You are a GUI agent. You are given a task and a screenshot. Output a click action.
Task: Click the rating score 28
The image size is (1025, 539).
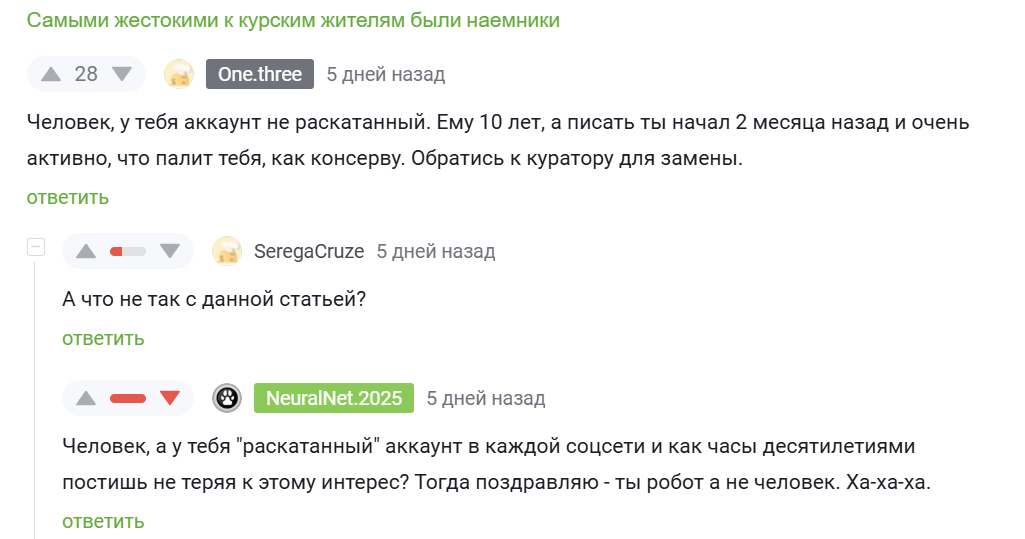pos(86,74)
